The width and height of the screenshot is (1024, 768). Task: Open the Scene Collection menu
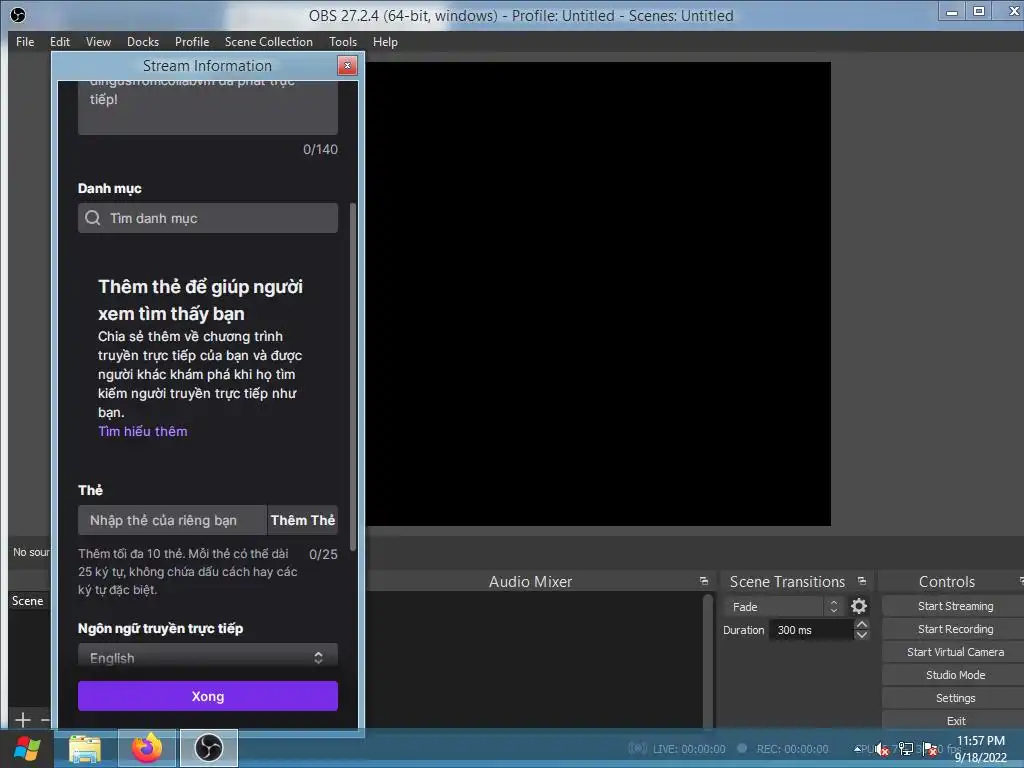tap(268, 42)
